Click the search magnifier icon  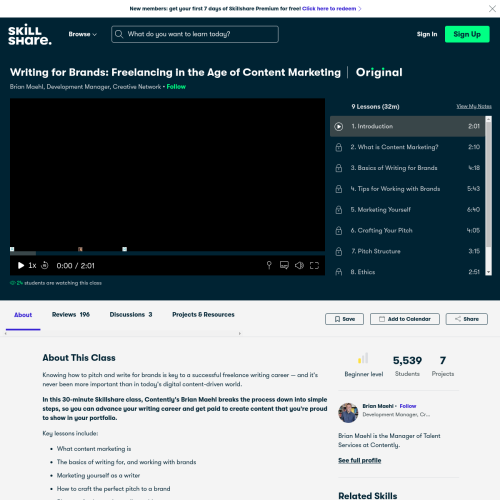click(119, 34)
